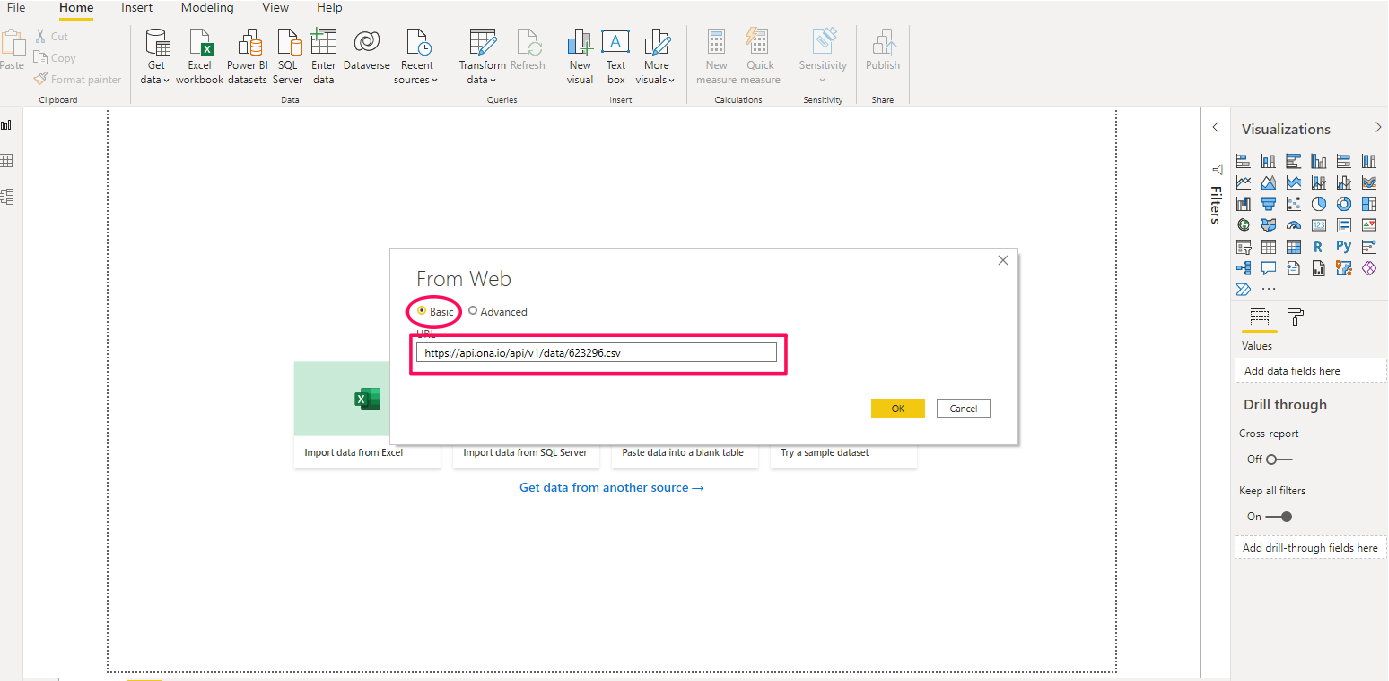Open the Excel workbook data source
The width and height of the screenshot is (1389, 681).
200,57
